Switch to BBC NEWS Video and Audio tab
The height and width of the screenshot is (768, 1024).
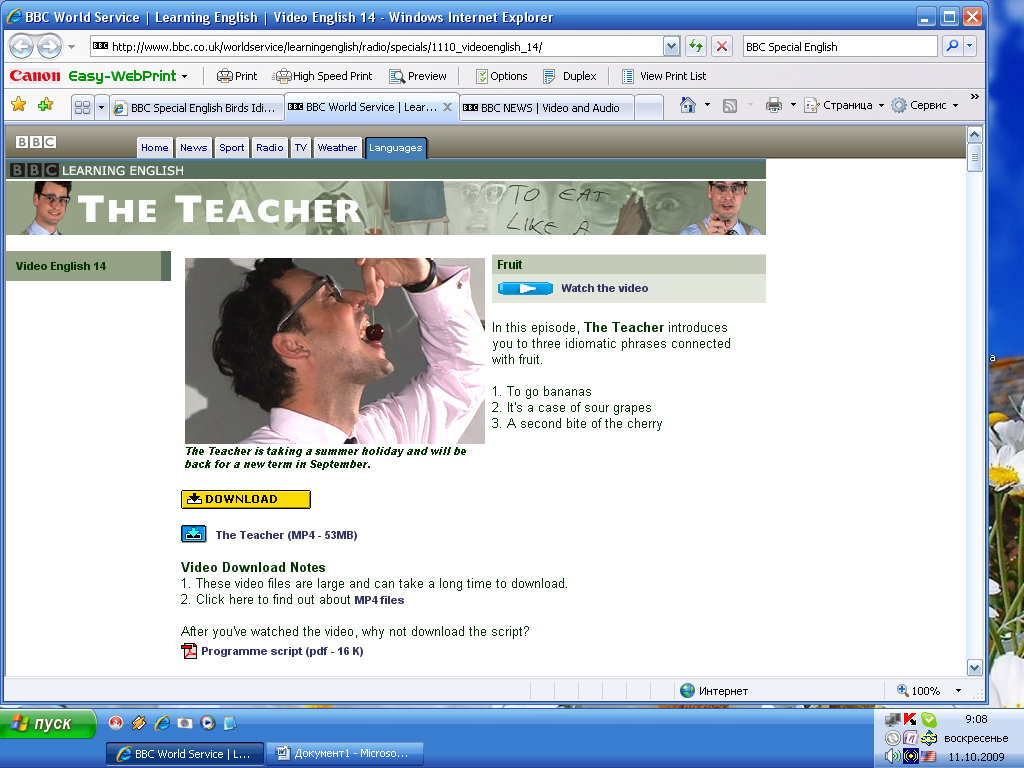pyautogui.click(x=547, y=108)
